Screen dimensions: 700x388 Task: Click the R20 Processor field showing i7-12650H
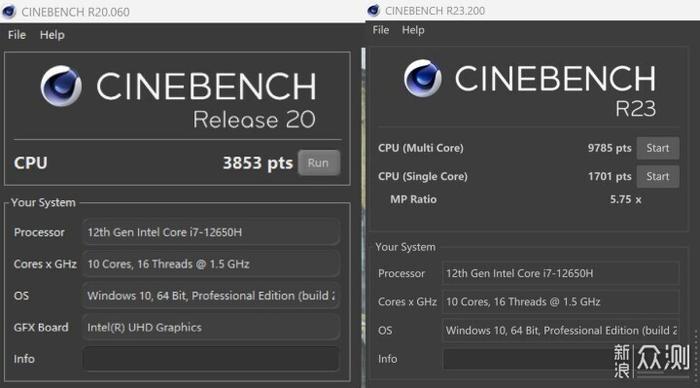211,232
